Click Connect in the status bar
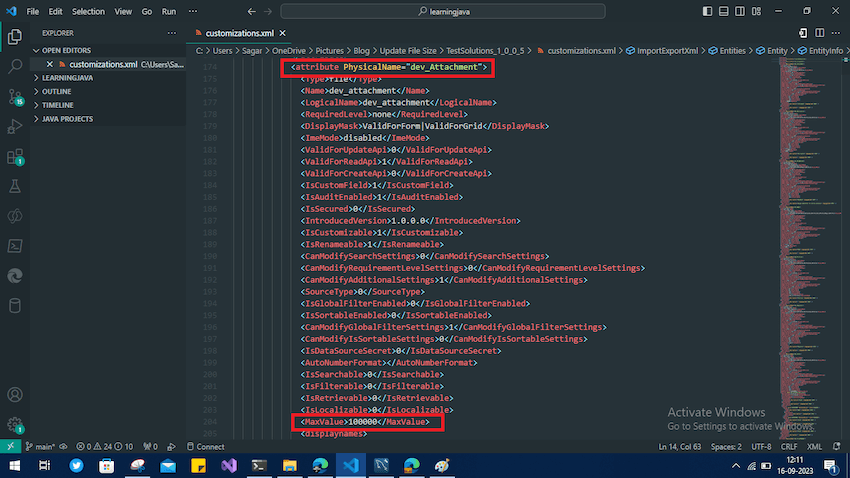 point(205,447)
